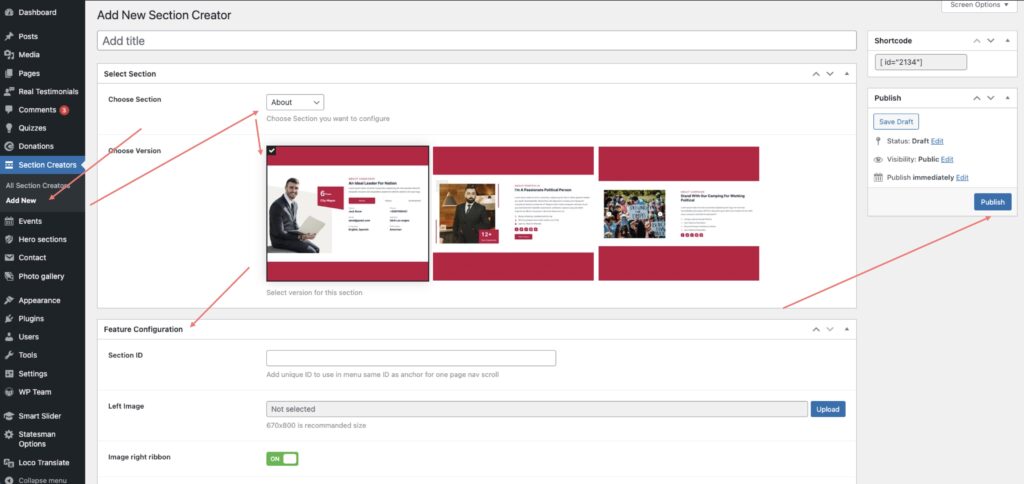Click the Users icon in sidebar
The image size is (1024, 484).
(x=9, y=337)
